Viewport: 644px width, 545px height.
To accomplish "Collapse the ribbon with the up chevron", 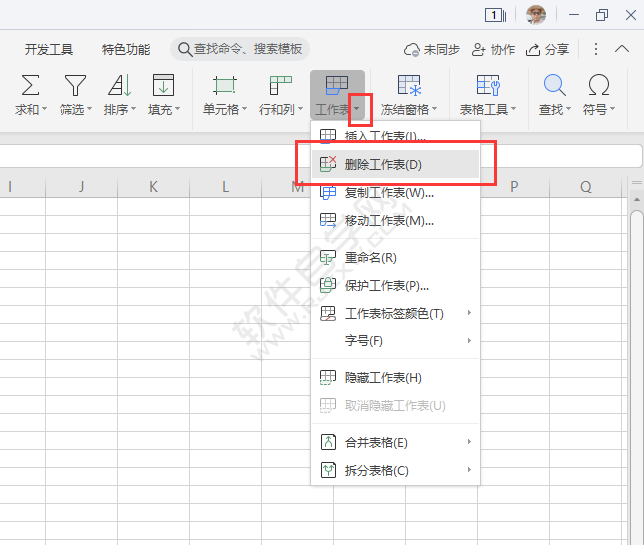I will point(622,49).
